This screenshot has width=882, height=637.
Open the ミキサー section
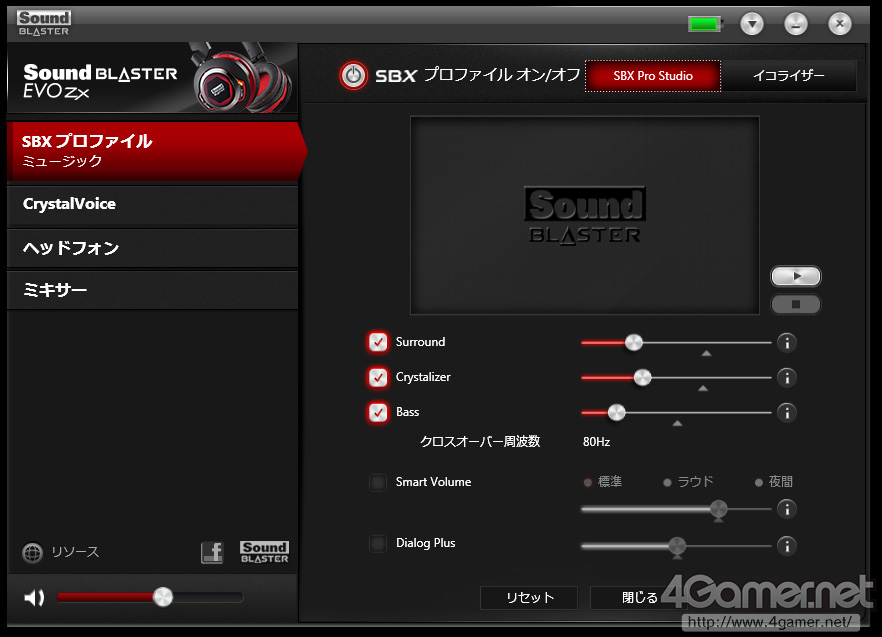[152, 290]
